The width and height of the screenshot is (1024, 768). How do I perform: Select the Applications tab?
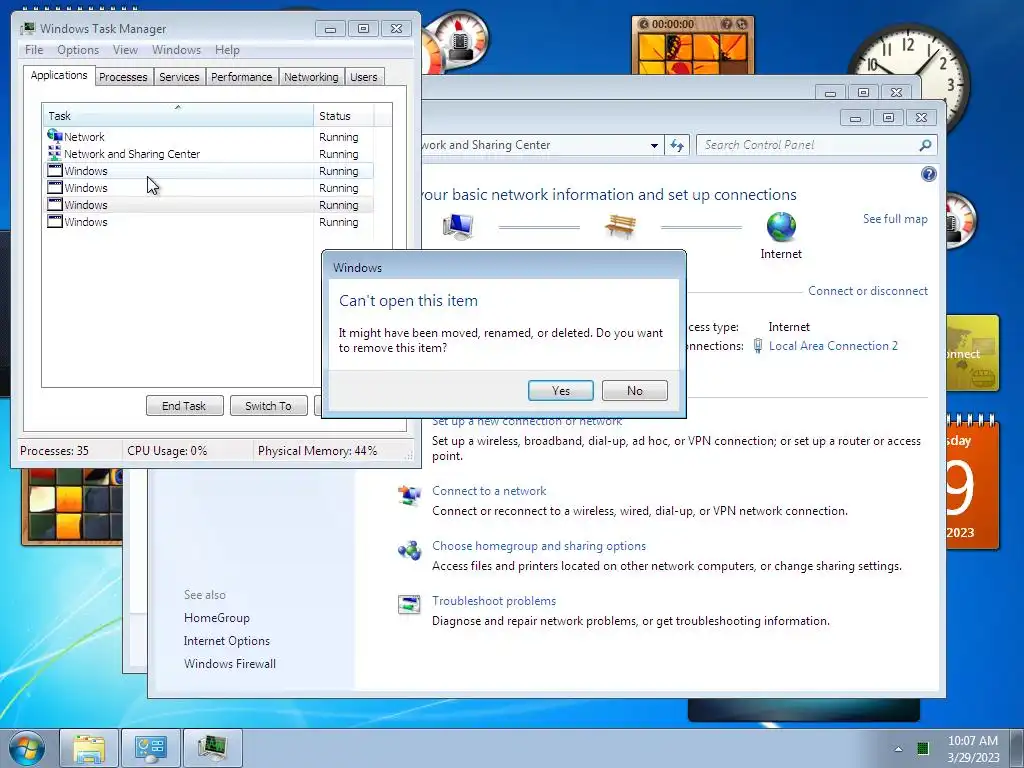click(x=59, y=75)
